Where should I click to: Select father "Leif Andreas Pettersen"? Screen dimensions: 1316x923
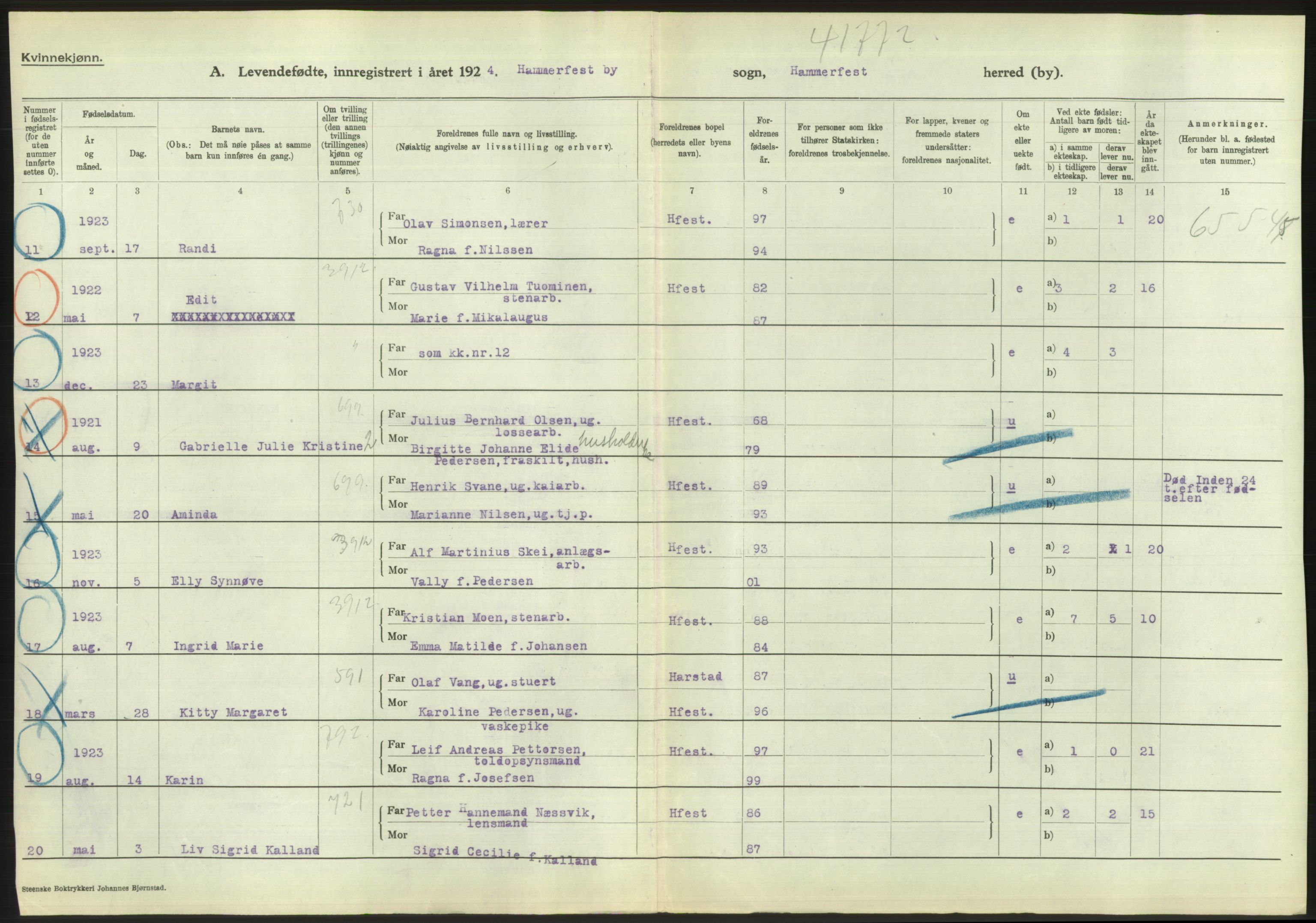pos(498,750)
